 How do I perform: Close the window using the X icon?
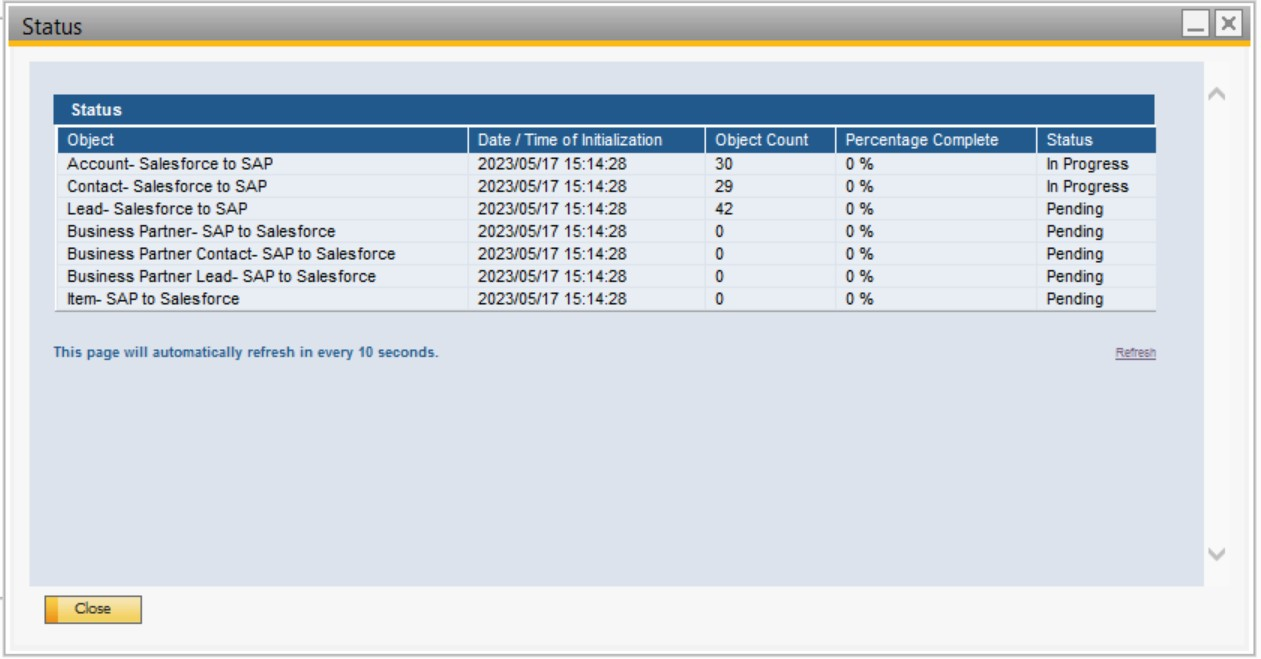tap(1228, 25)
